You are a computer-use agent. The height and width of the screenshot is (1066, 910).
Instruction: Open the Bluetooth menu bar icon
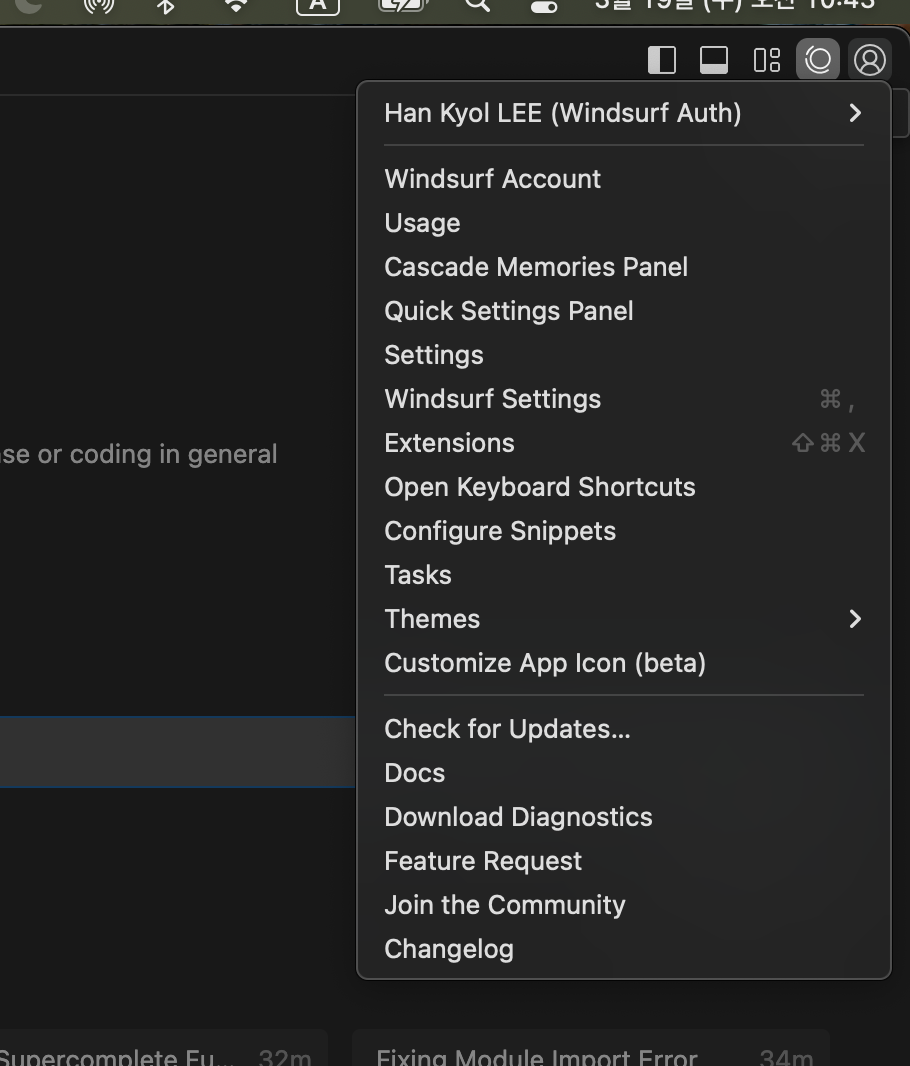point(166,5)
